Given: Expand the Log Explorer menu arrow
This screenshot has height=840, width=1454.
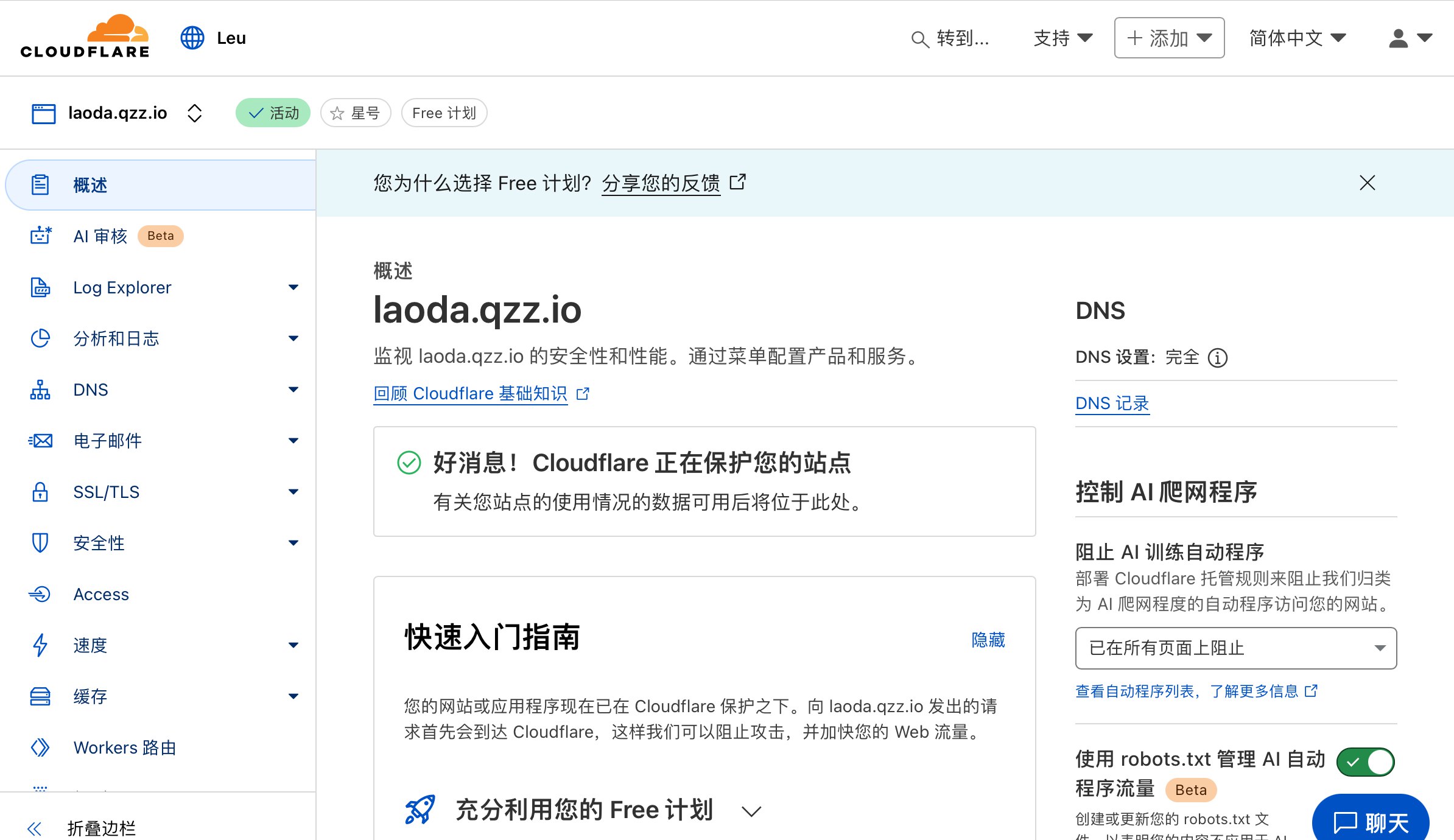Looking at the screenshot, I should point(293,287).
